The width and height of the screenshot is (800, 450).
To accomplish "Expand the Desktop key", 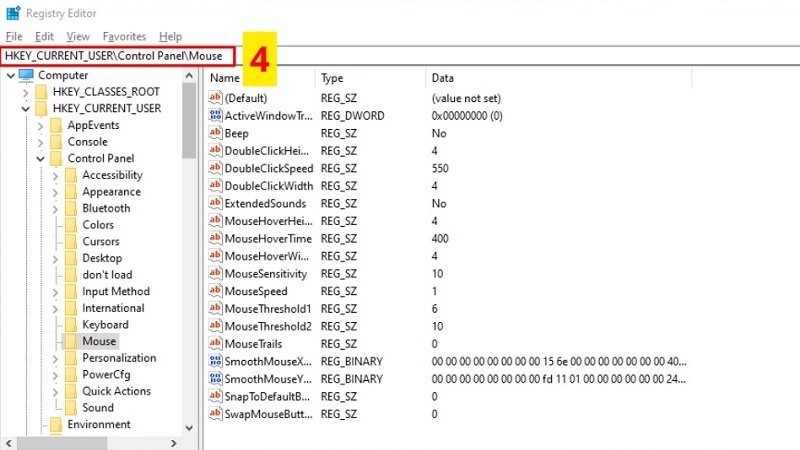I will 55,259.
